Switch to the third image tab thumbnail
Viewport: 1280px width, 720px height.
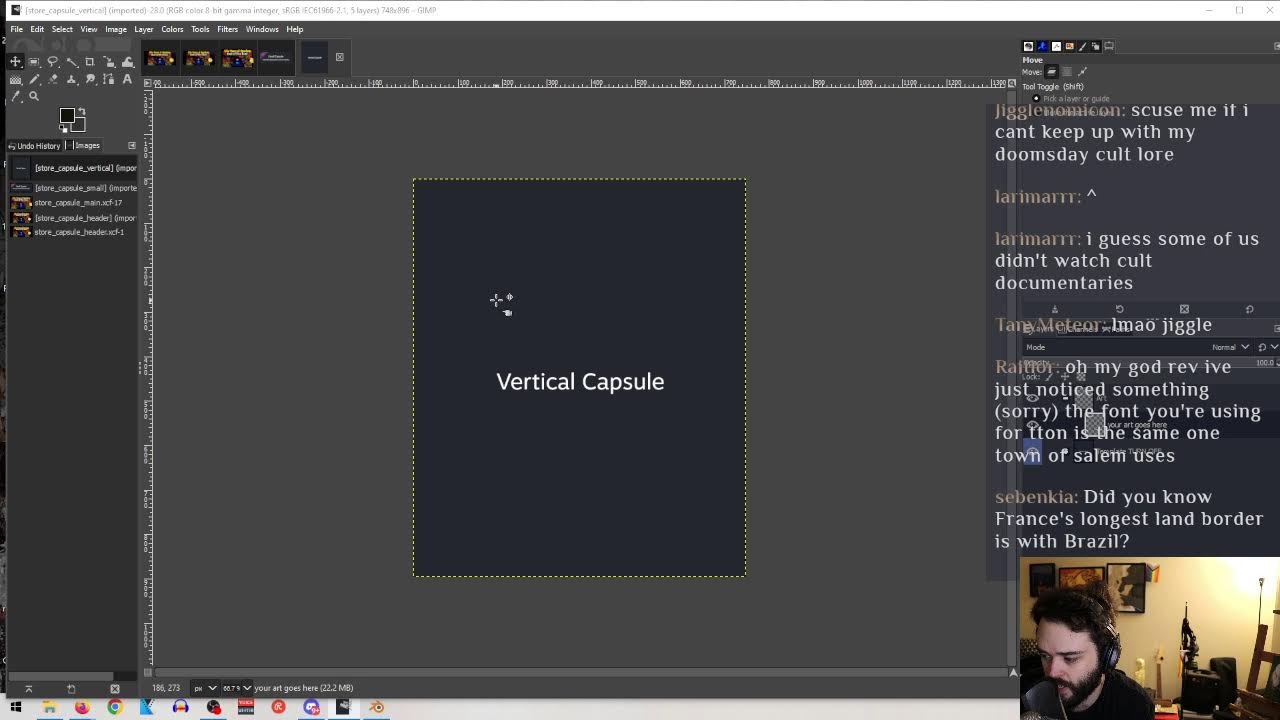(x=237, y=57)
